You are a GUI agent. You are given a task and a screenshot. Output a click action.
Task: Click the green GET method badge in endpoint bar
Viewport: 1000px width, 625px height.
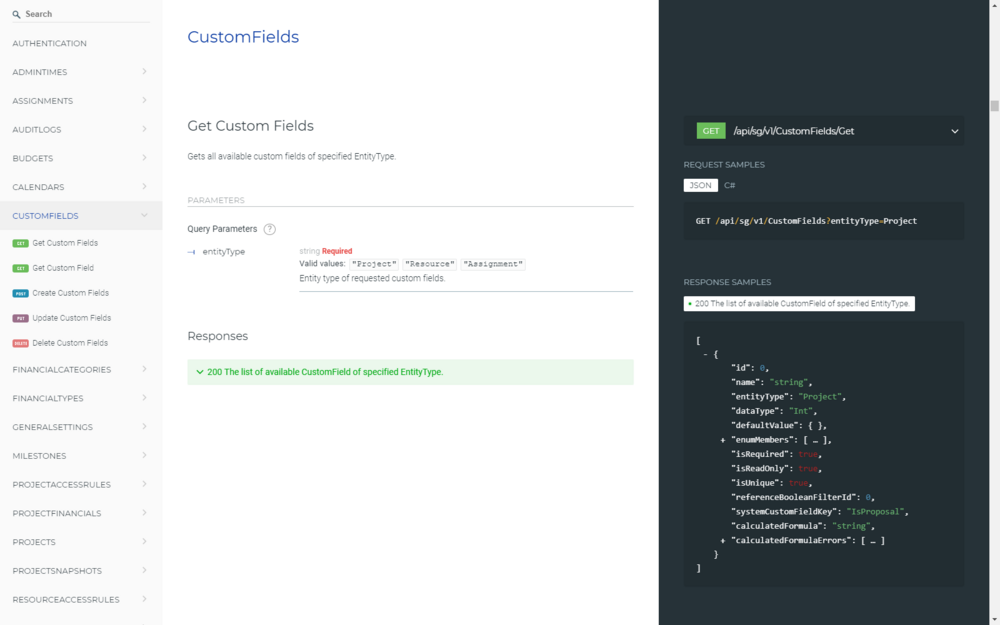coord(711,131)
